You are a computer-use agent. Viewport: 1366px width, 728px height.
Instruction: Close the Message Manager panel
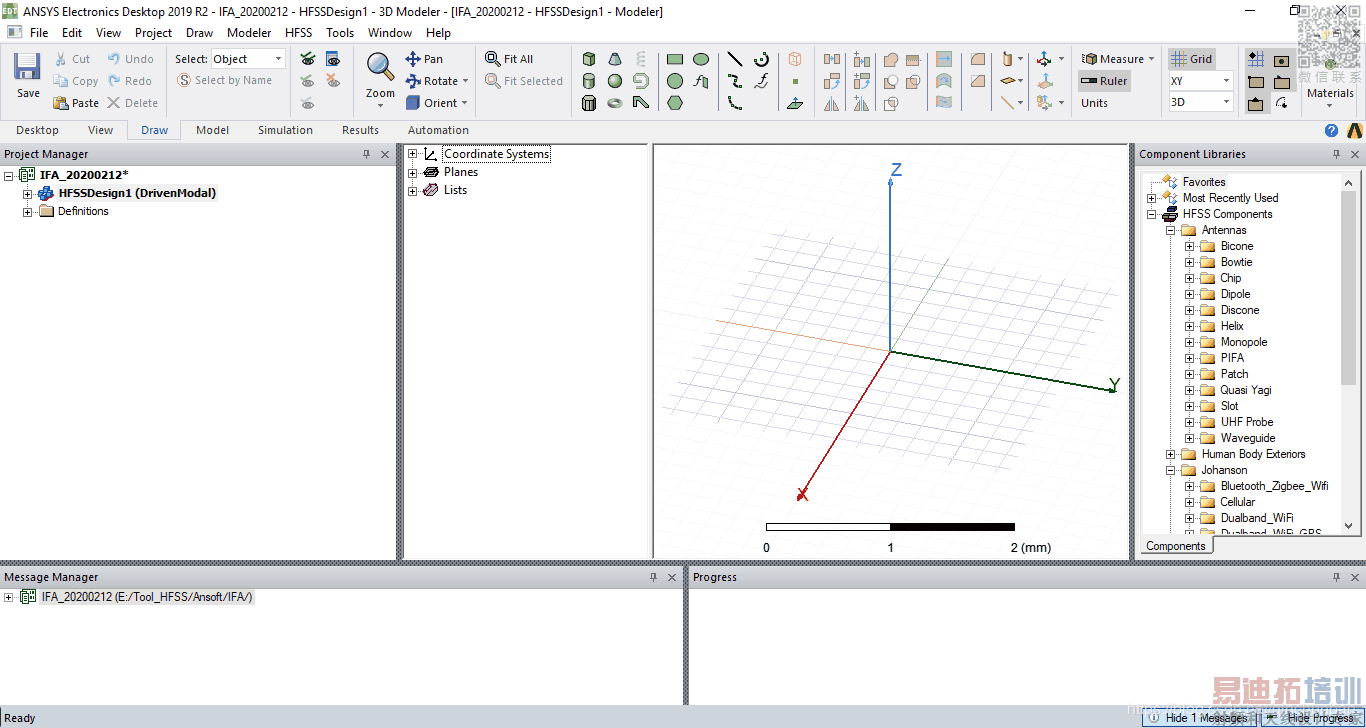click(x=671, y=577)
